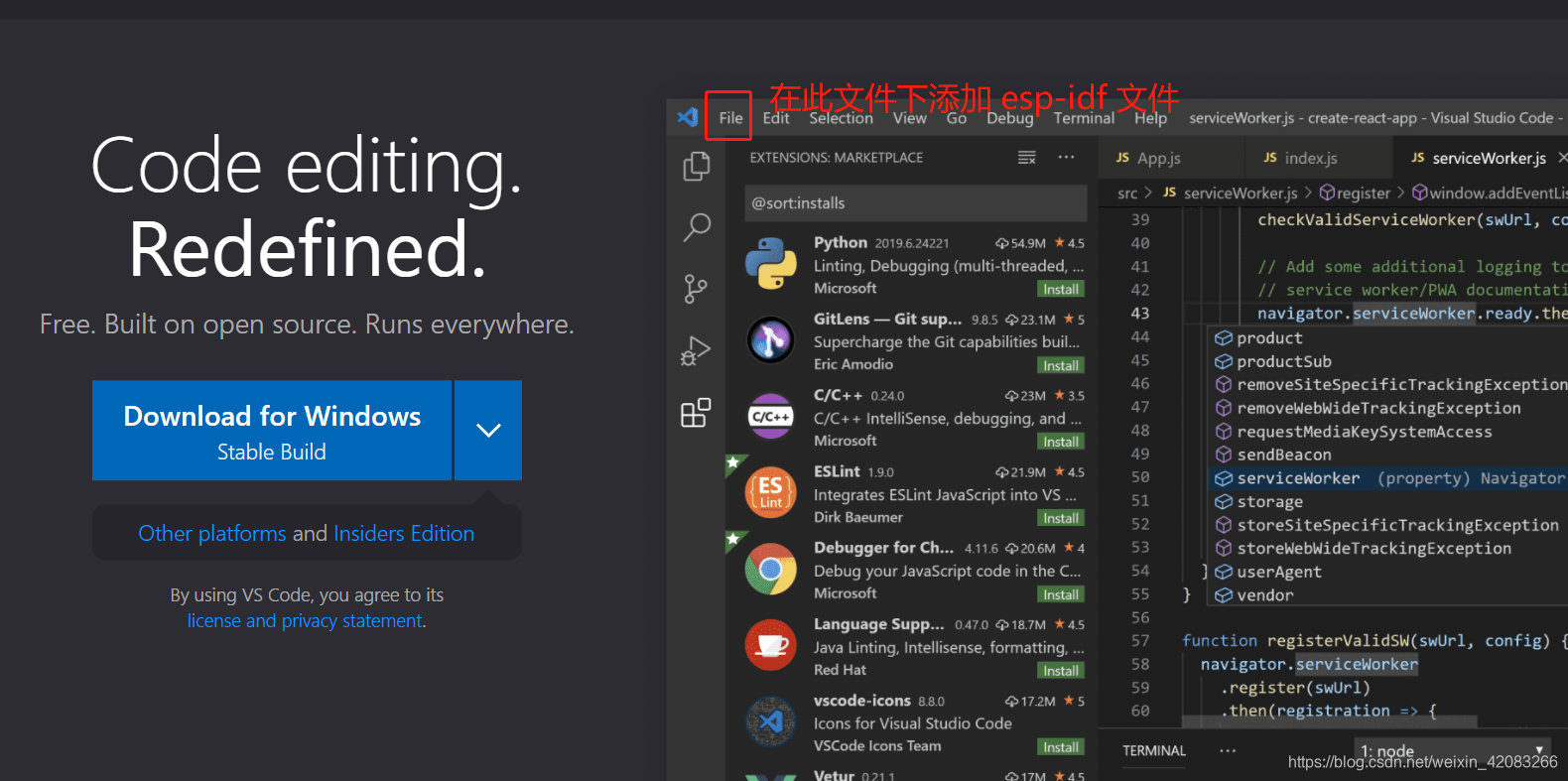The width and height of the screenshot is (1568, 781).
Task: Click src in the breadcrumb
Action: (1127, 194)
